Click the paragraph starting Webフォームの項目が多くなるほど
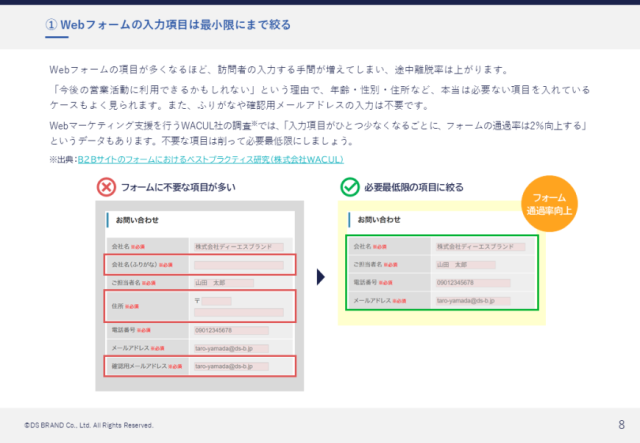This screenshot has width=640, height=443. 279,70
